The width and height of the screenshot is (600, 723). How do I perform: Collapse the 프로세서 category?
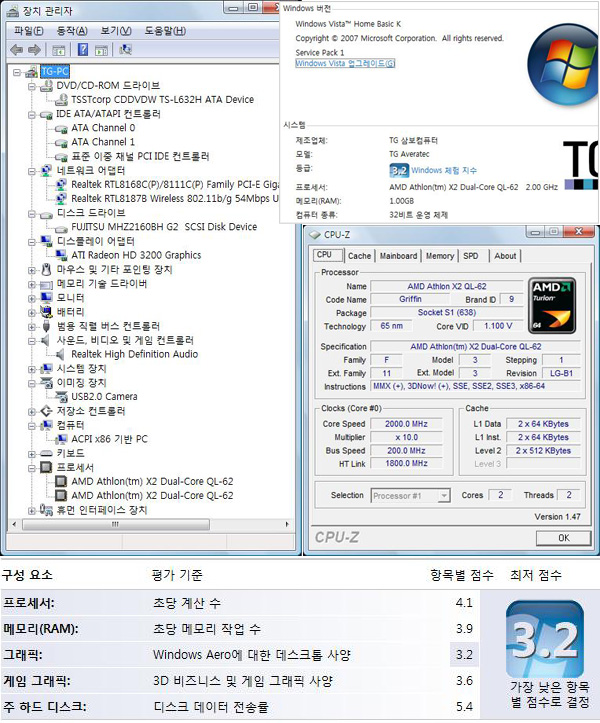click(x=31, y=468)
